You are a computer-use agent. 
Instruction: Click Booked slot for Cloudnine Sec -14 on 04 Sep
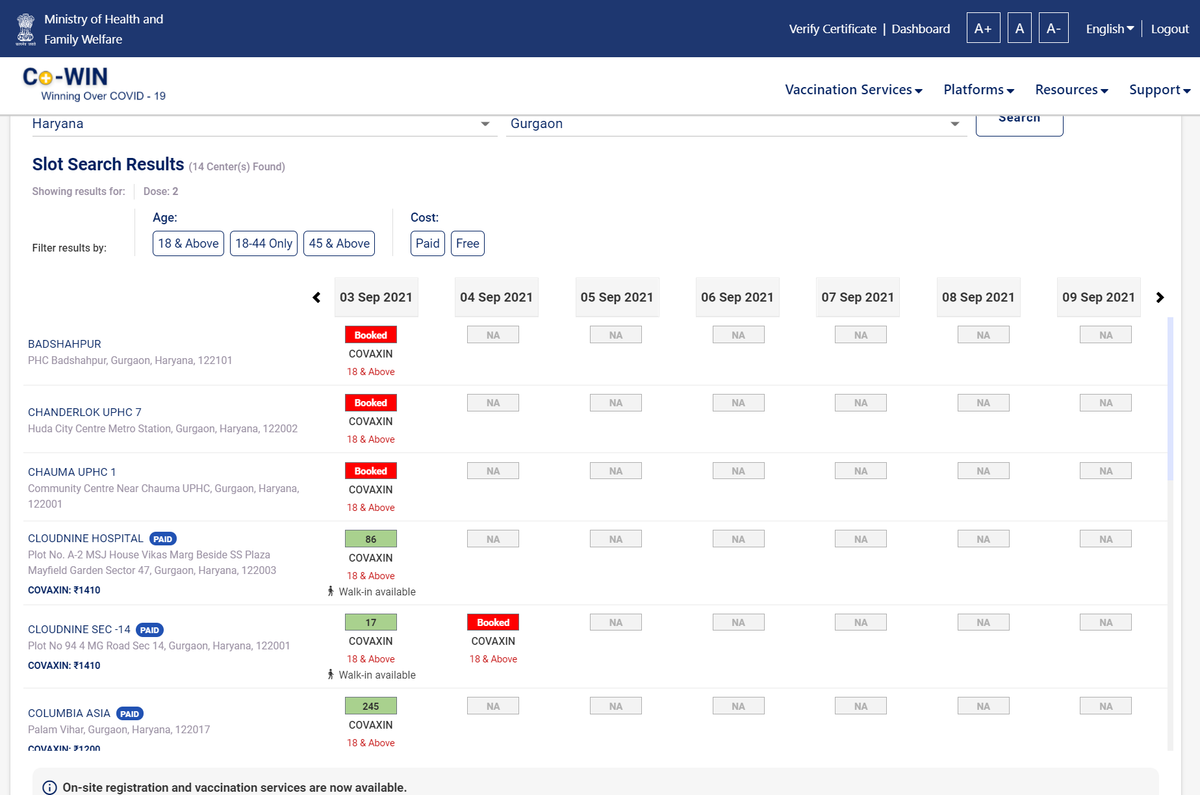point(493,622)
